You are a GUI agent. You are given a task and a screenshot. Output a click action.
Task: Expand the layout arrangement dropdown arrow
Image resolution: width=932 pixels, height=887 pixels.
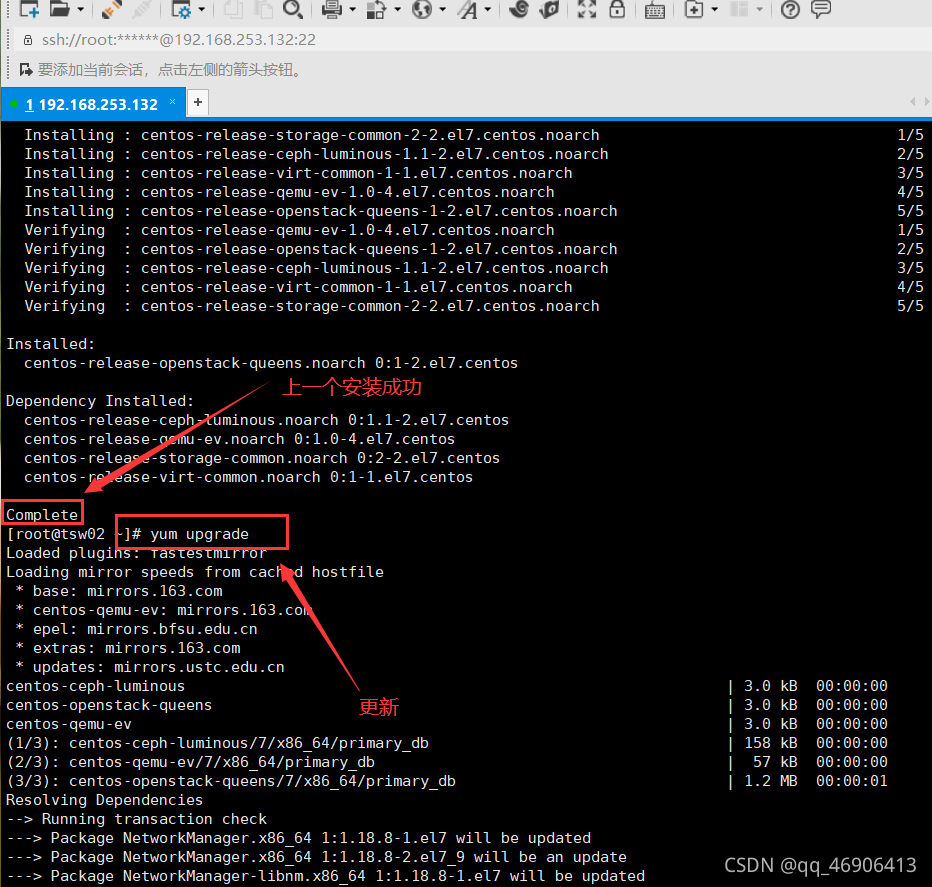[760, 10]
